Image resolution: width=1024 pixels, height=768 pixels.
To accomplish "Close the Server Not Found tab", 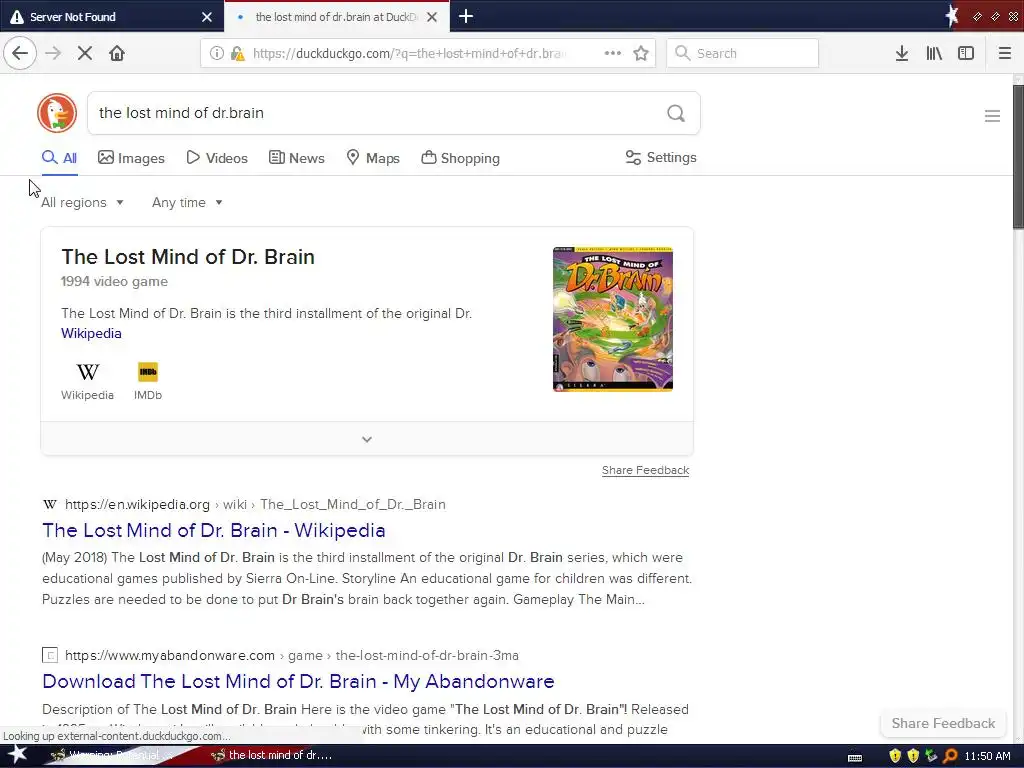I will pos(207,17).
